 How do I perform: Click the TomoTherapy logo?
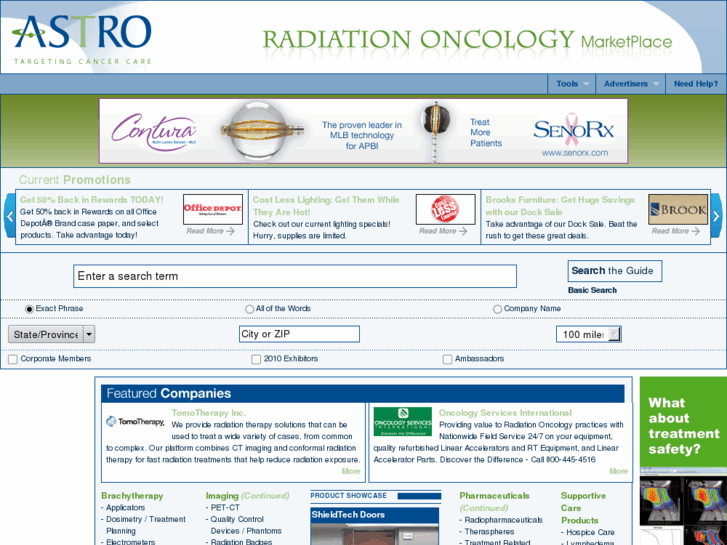(135, 422)
